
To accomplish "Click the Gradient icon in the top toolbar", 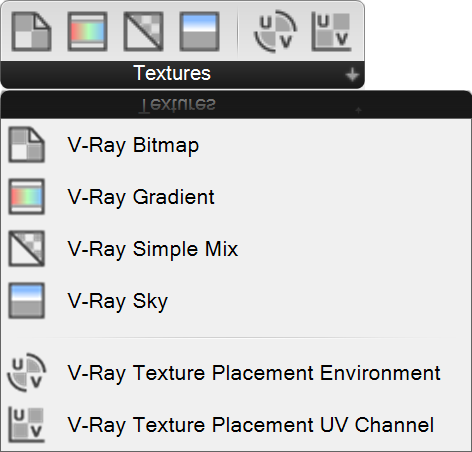I will pos(87,32).
